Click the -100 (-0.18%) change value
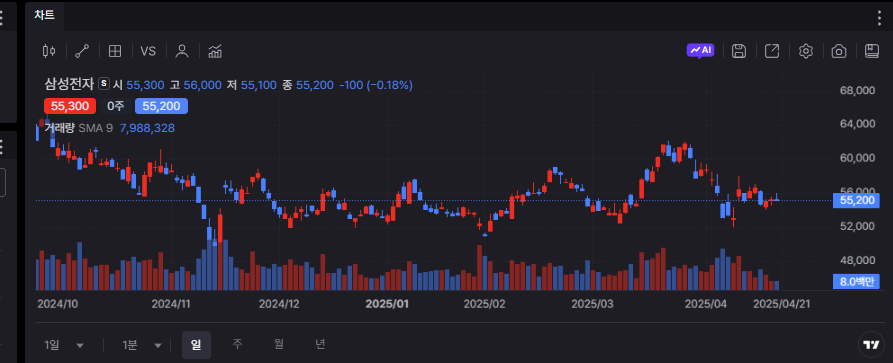Viewport: 893px width, 363px height. pyautogui.click(x=376, y=85)
